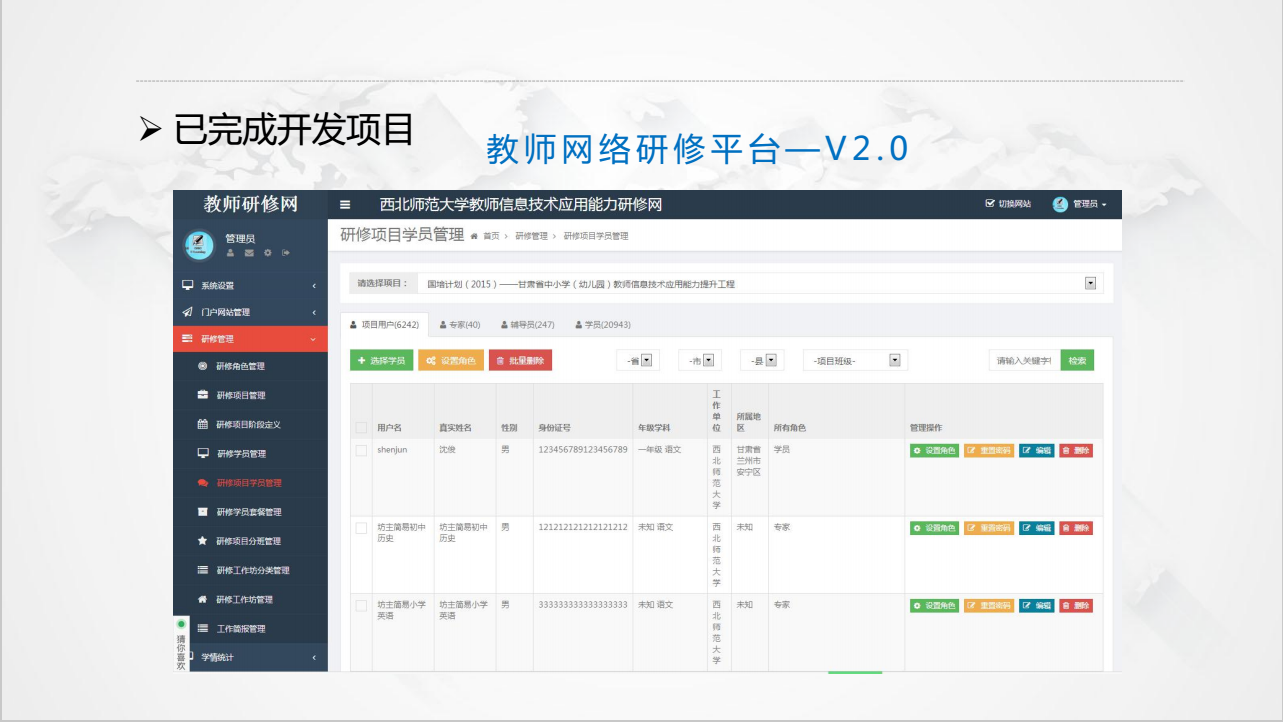Click the orange 设置角色 toolbar button
This screenshot has width=1283, height=722.
(451, 360)
